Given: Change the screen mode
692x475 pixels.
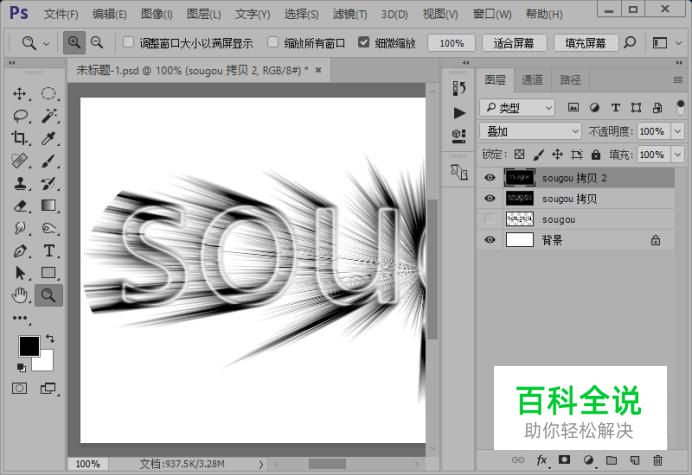Looking at the screenshot, I should pos(48,388).
